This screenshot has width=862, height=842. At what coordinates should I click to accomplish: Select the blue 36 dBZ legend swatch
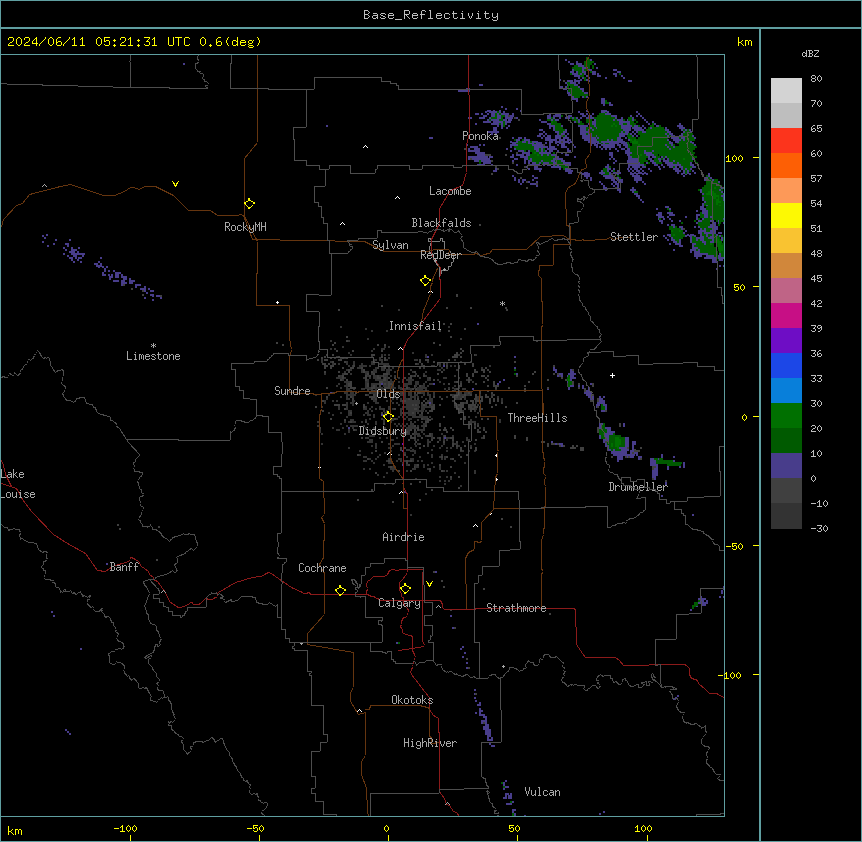click(x=786, y=365)
